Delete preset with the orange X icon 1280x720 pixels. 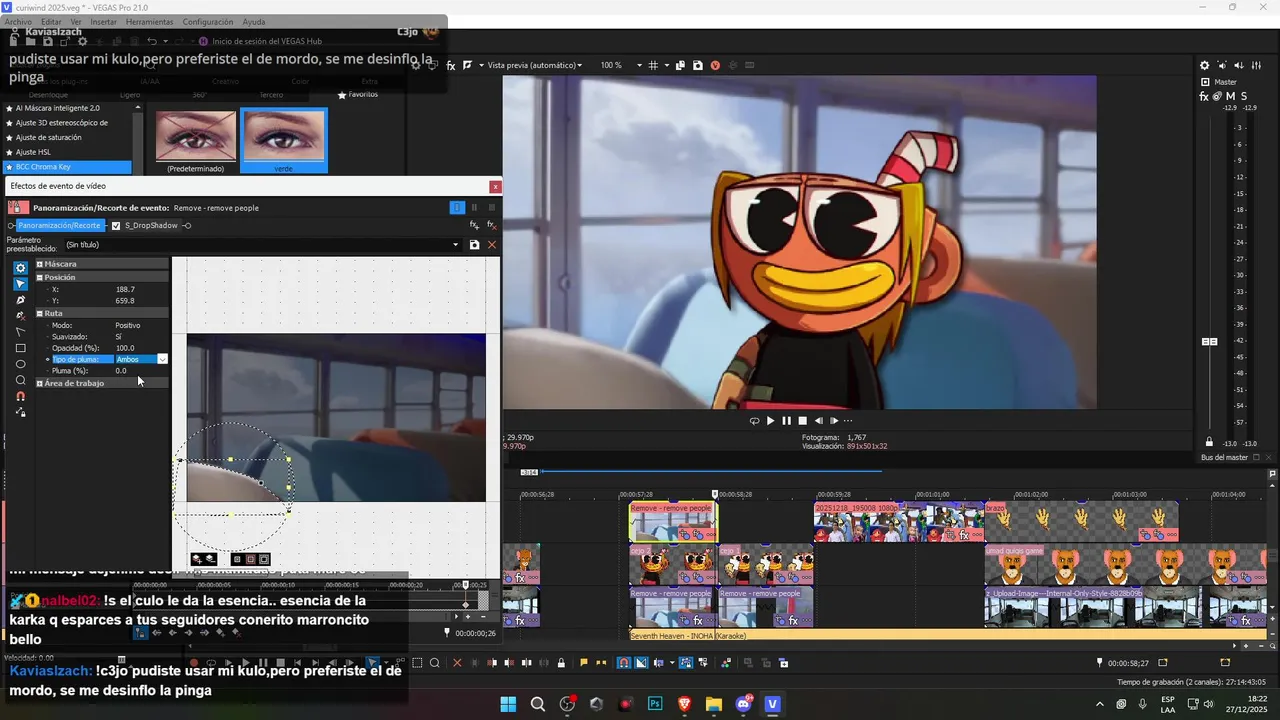pyautogui.click(x=491, y=245)
